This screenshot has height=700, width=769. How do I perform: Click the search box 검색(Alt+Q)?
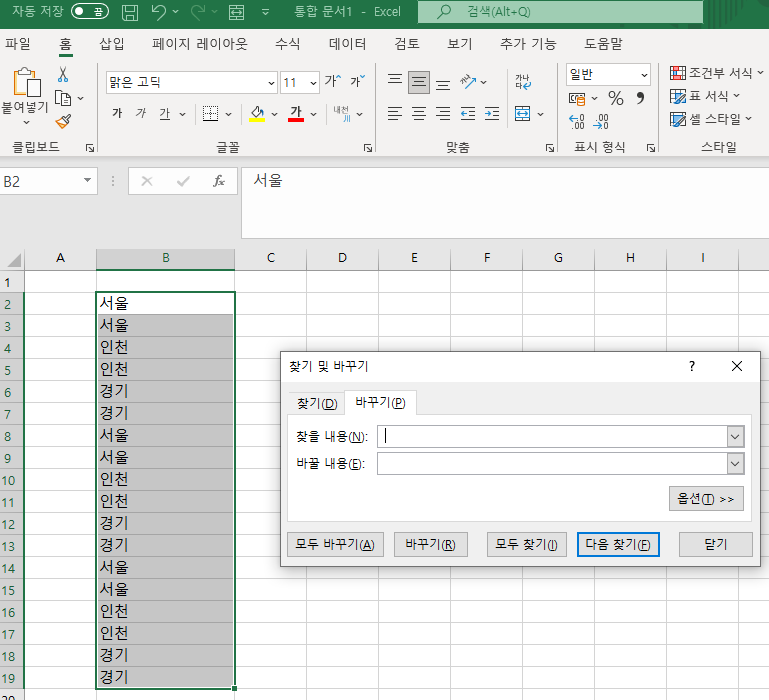[560, 11]
